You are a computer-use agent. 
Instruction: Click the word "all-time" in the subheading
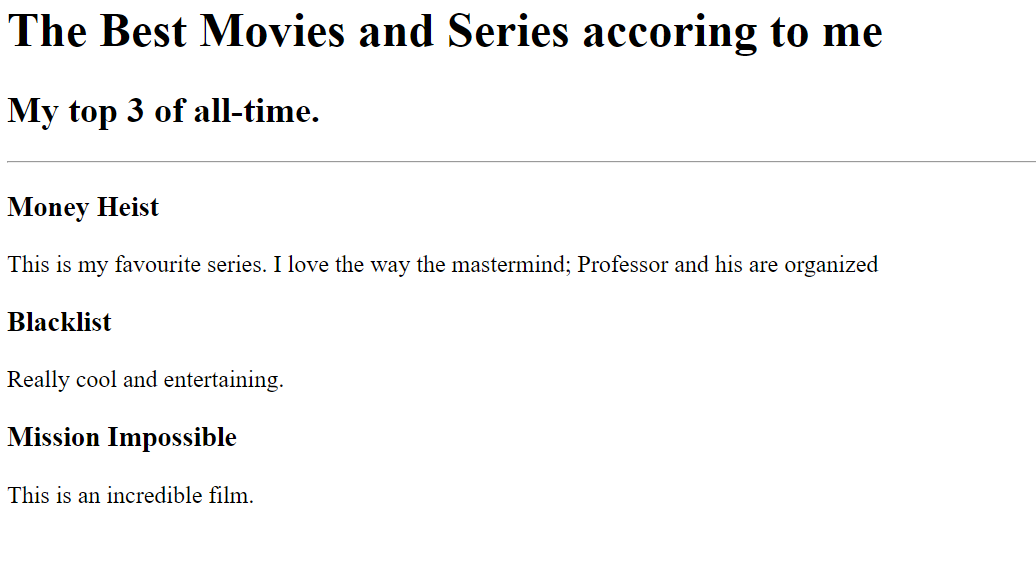(256, 110)
